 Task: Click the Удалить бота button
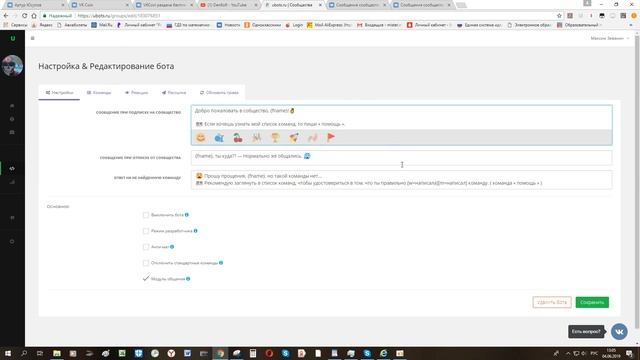tap(552, 302)
